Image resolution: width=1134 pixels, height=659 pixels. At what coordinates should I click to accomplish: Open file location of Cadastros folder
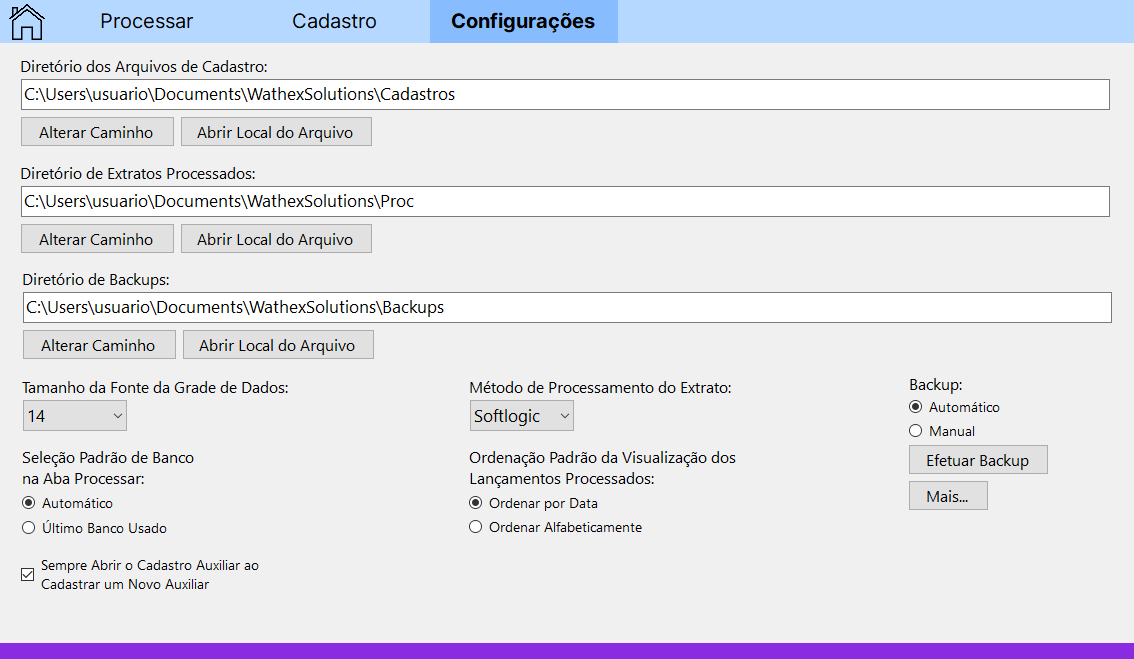275,132
